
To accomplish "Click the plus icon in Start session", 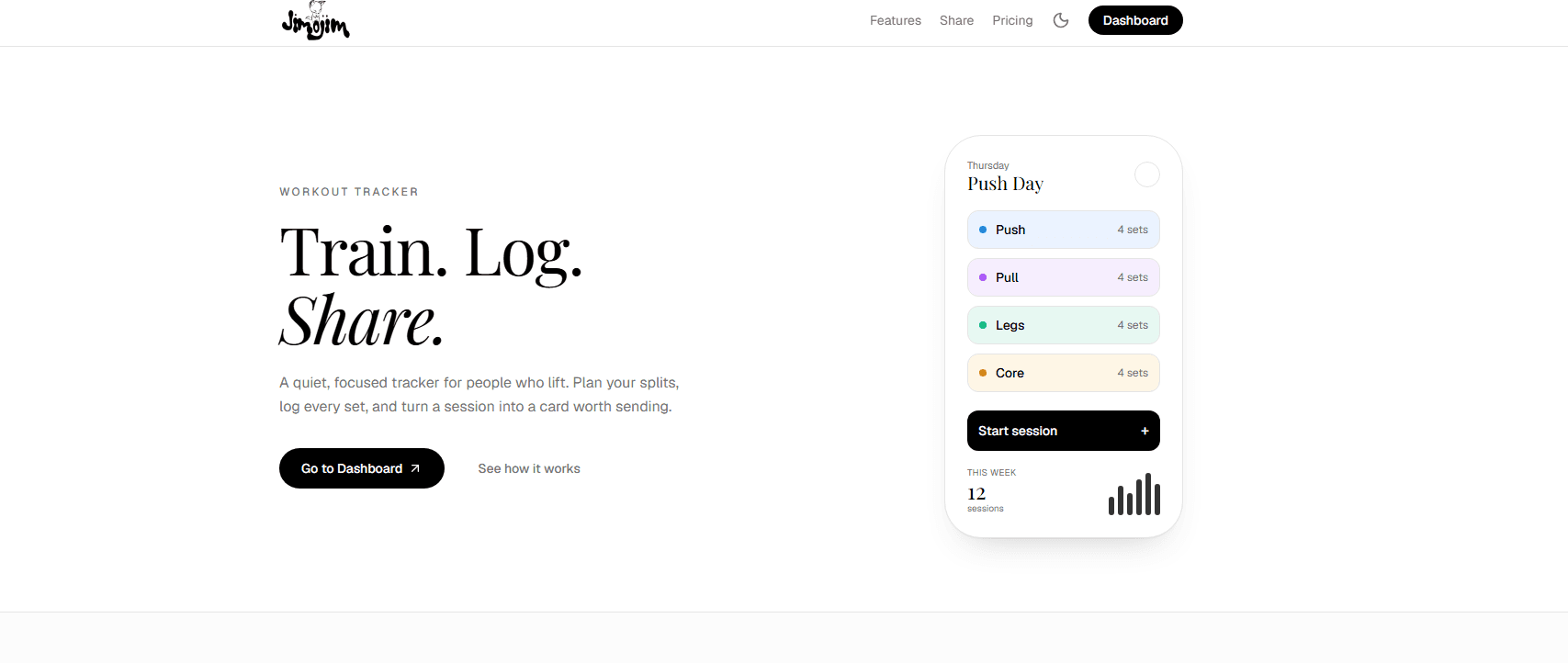I will pyautogui.click(x=1145, y=431).
